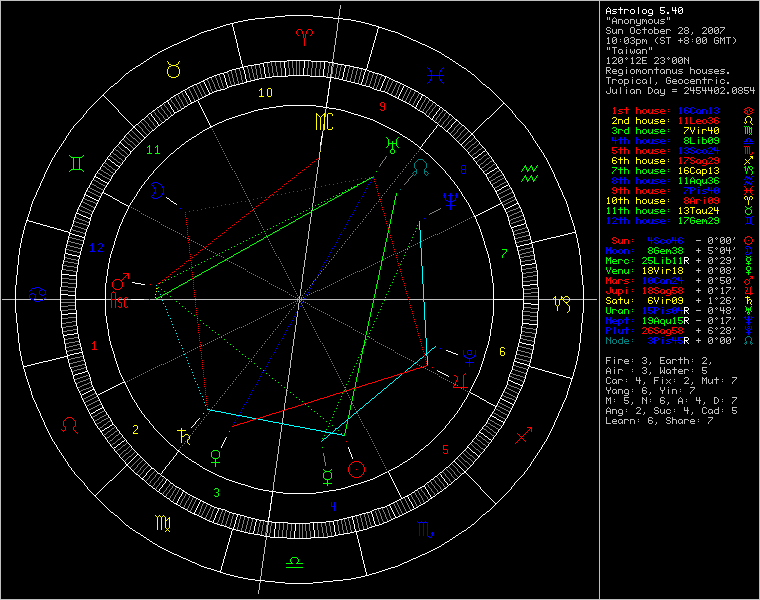Click the red Sun symbol in the chart

(356, 469)
